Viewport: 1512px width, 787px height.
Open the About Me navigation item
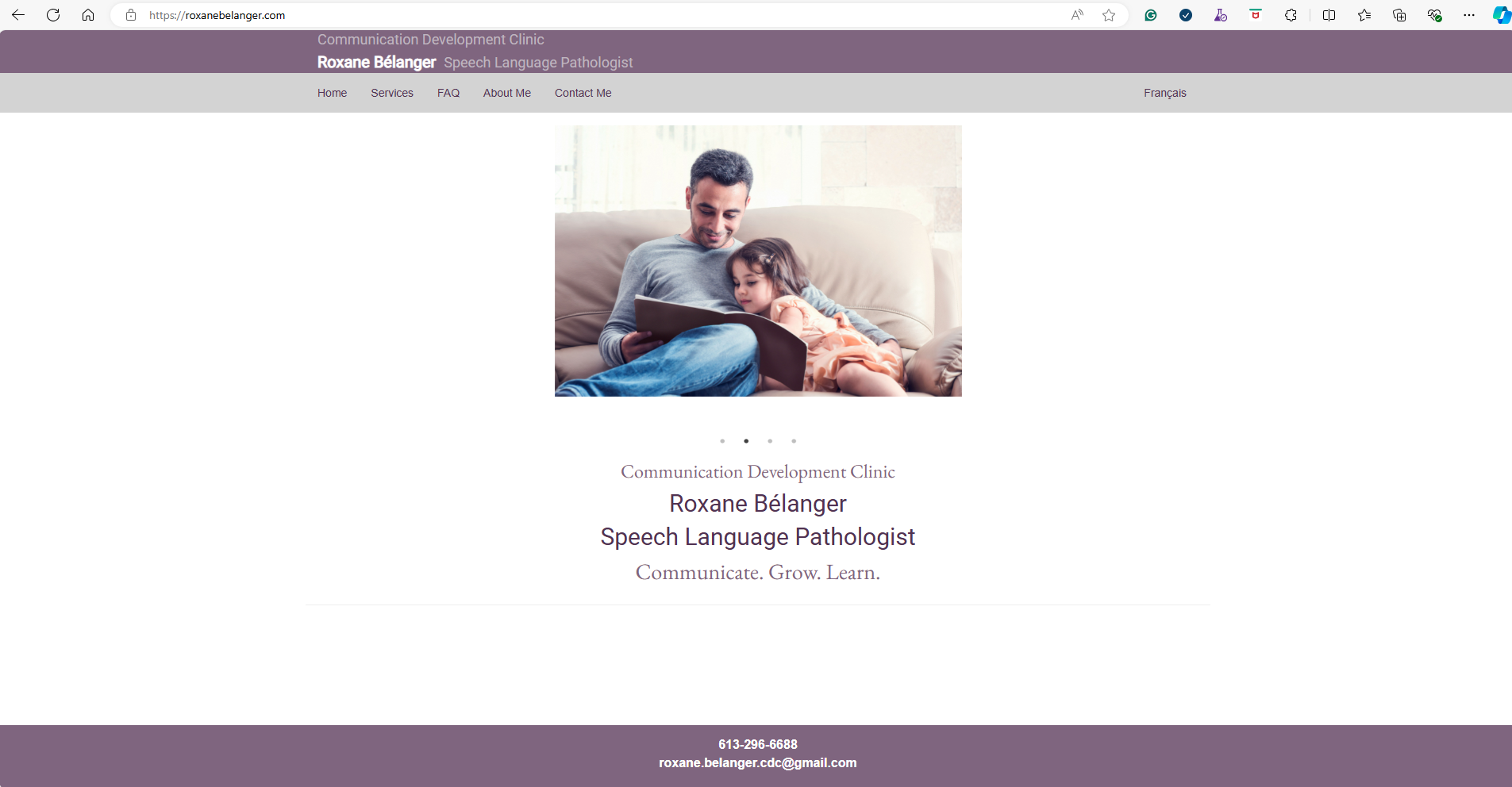tap(507, 93)
